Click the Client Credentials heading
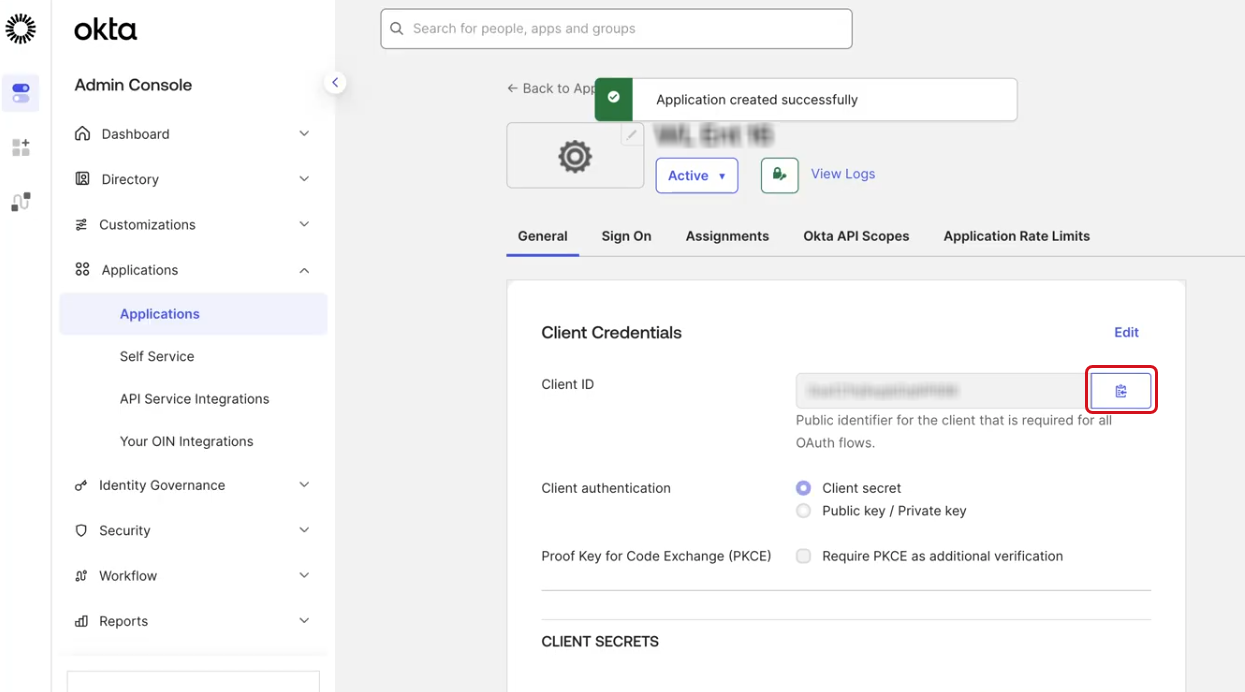 (611, 333)
